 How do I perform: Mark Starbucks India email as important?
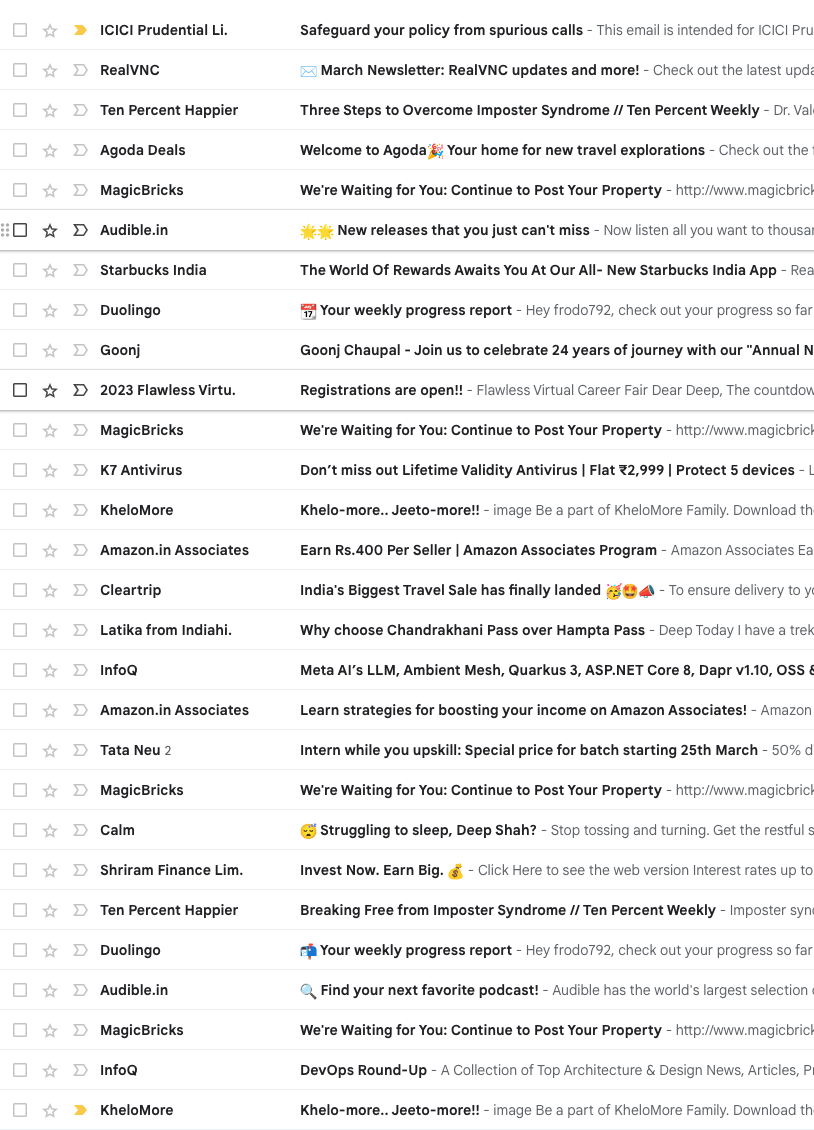(x=81, y=270)
